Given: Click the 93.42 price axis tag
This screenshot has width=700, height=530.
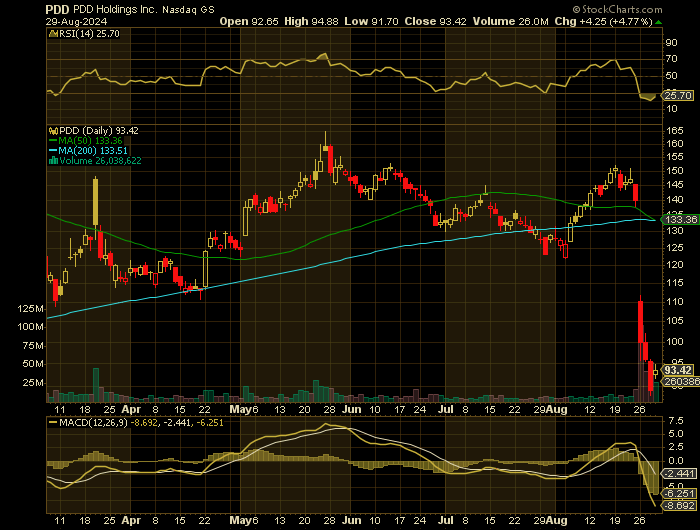Looking at the screenshot, I should [x=678, y=370].
